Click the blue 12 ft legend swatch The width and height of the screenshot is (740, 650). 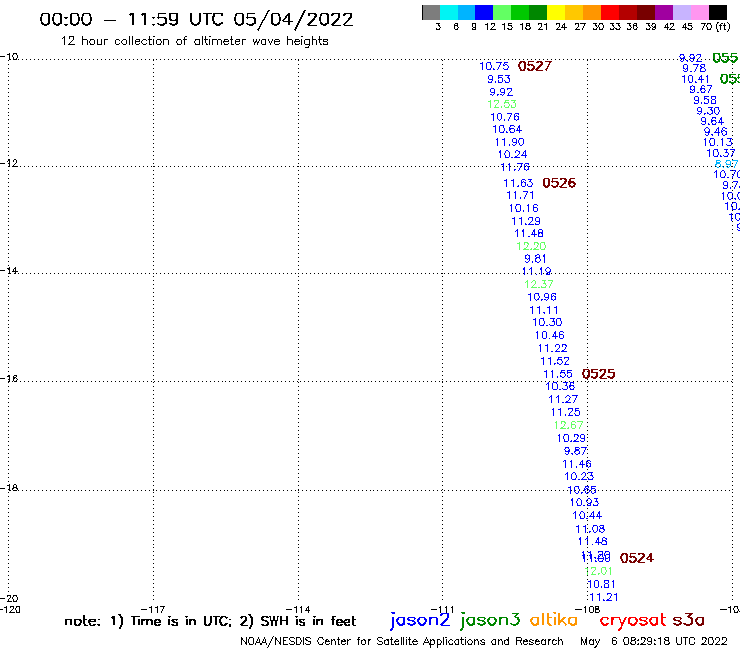(x=484, y=12)
